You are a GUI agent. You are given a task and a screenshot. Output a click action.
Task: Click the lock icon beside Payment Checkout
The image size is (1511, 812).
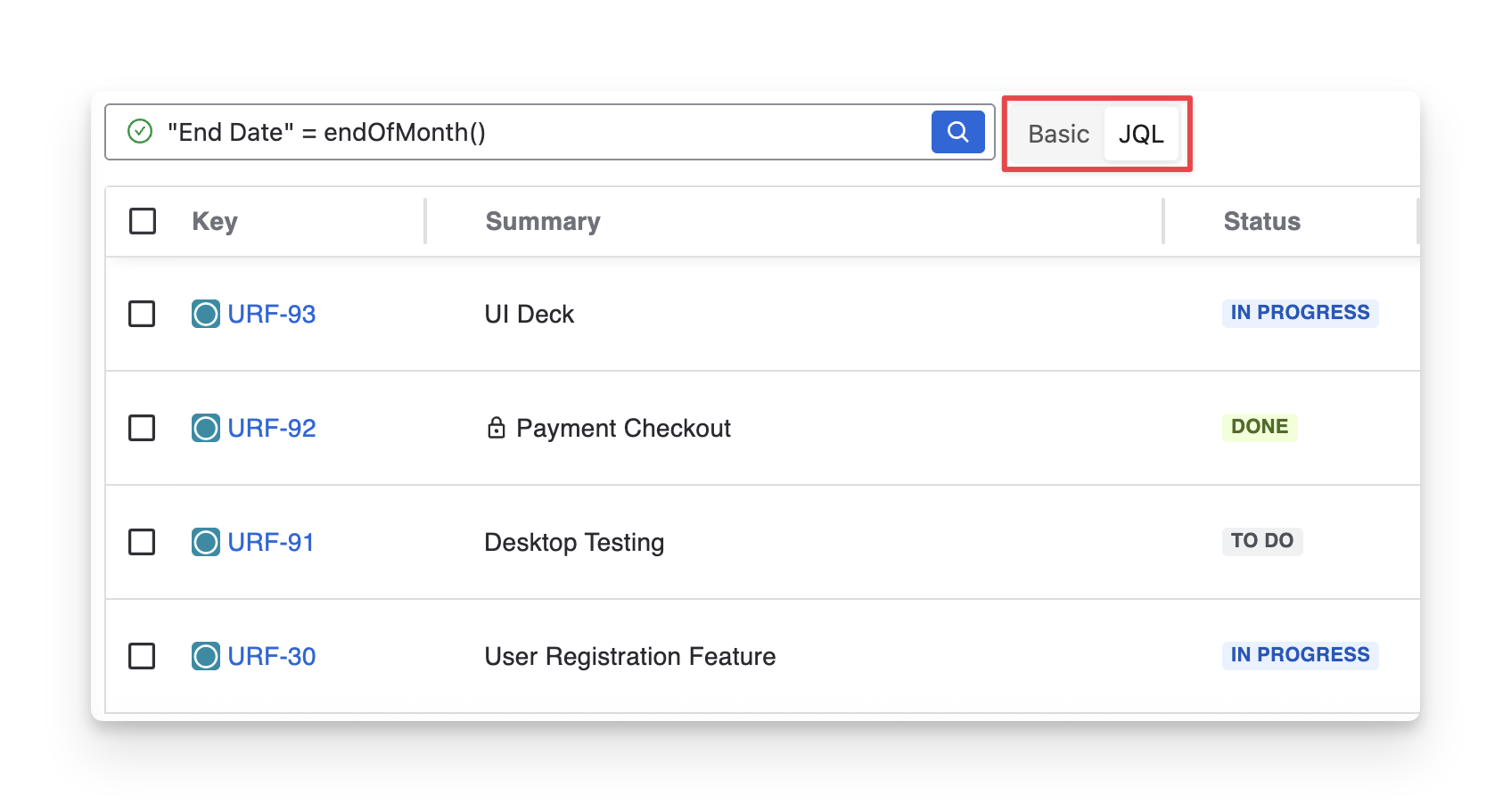497,428
